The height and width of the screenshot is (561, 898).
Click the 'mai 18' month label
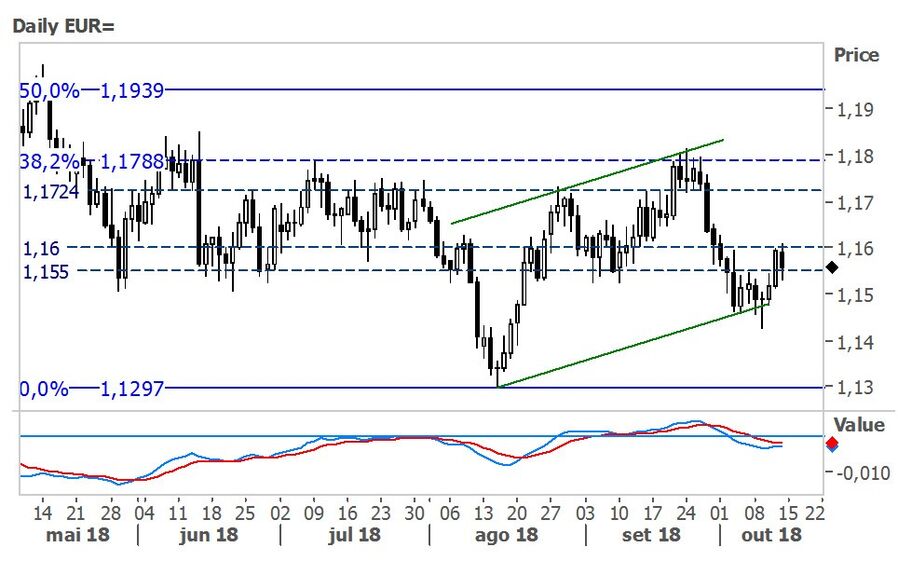77,535
